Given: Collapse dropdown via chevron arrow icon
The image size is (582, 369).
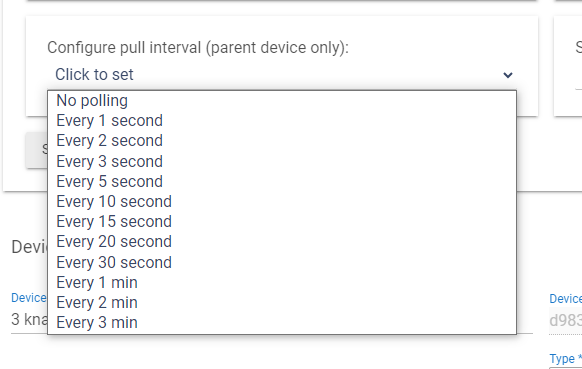Looking at the screenshot, I should coord(507,75).
